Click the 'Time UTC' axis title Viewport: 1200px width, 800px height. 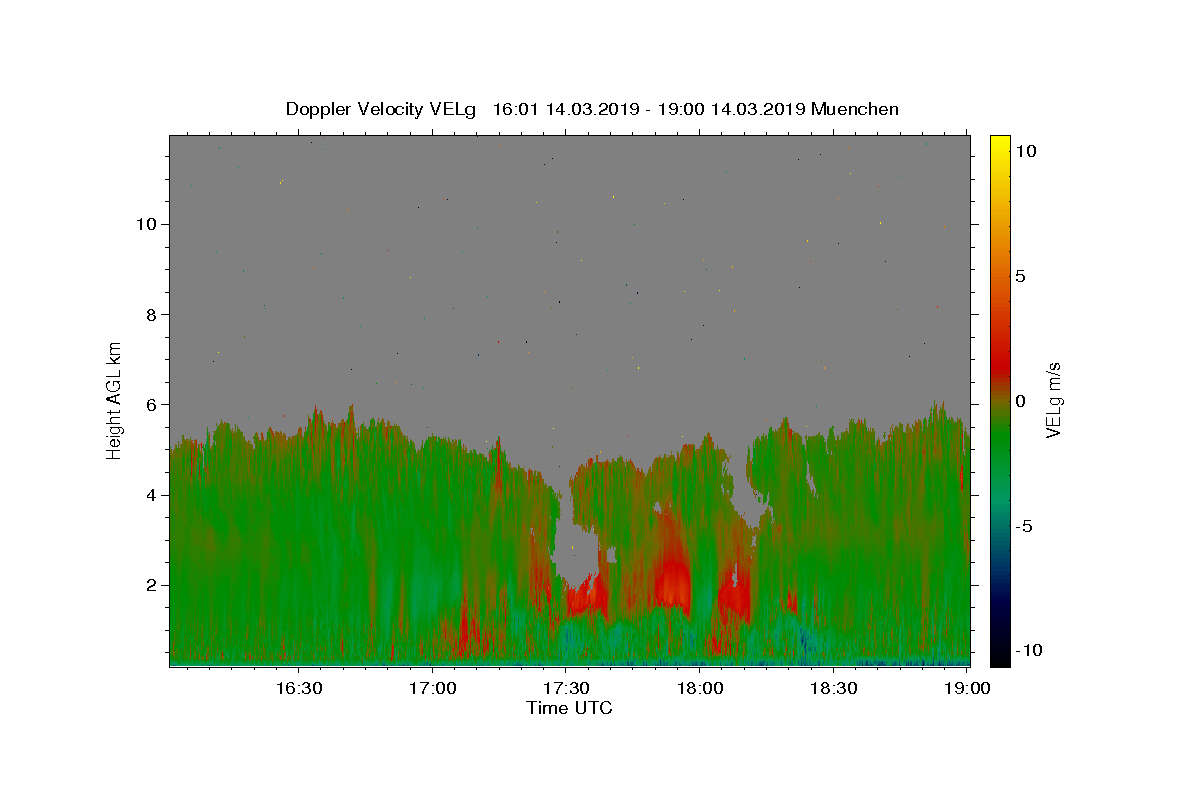coord(569,708)
